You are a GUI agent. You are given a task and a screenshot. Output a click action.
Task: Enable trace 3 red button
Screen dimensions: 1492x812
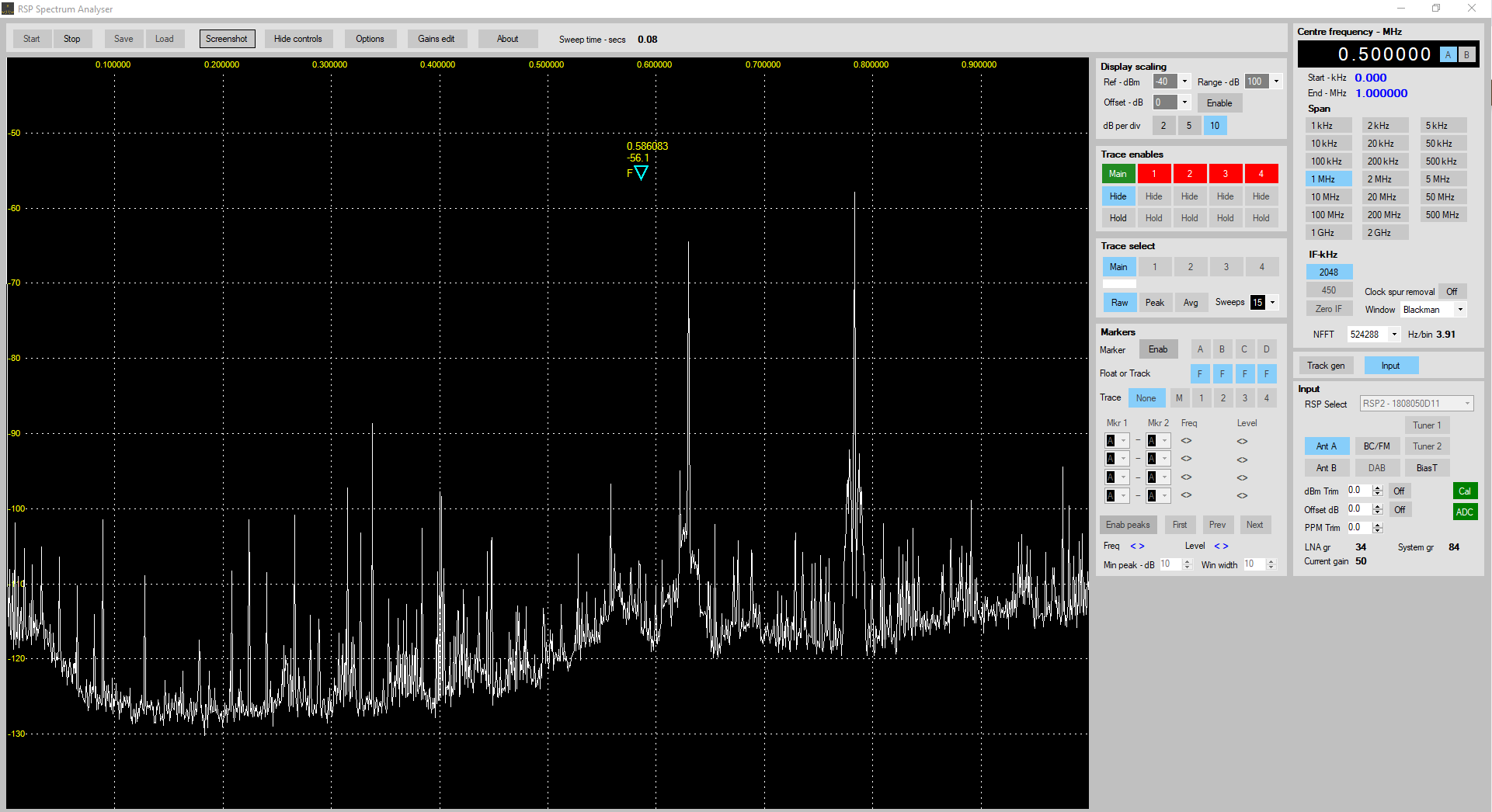pos(1226,174)
